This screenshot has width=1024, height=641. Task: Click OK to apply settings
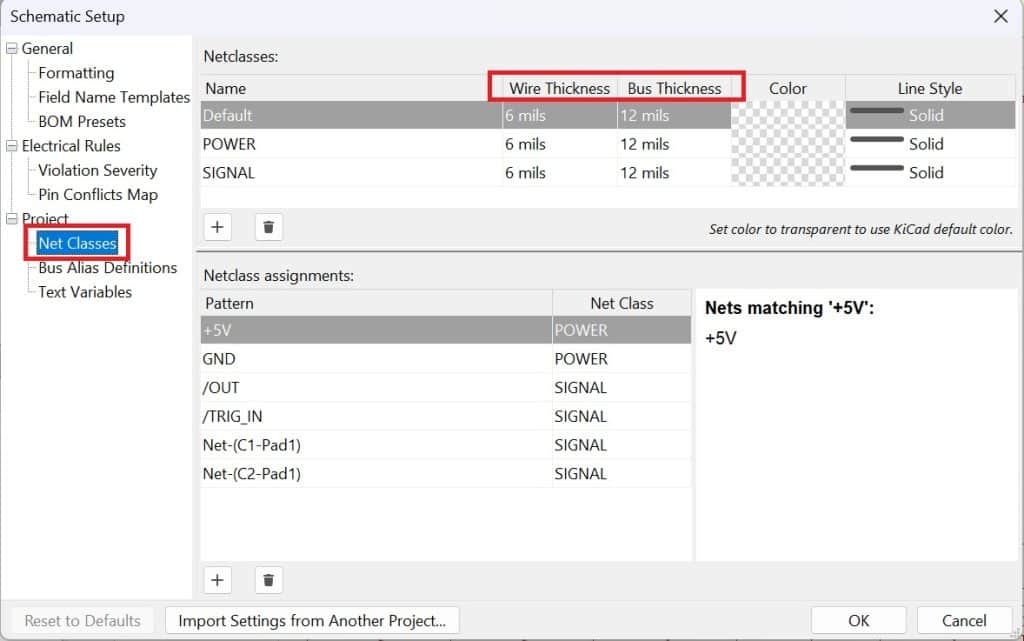tap(858, 620)
